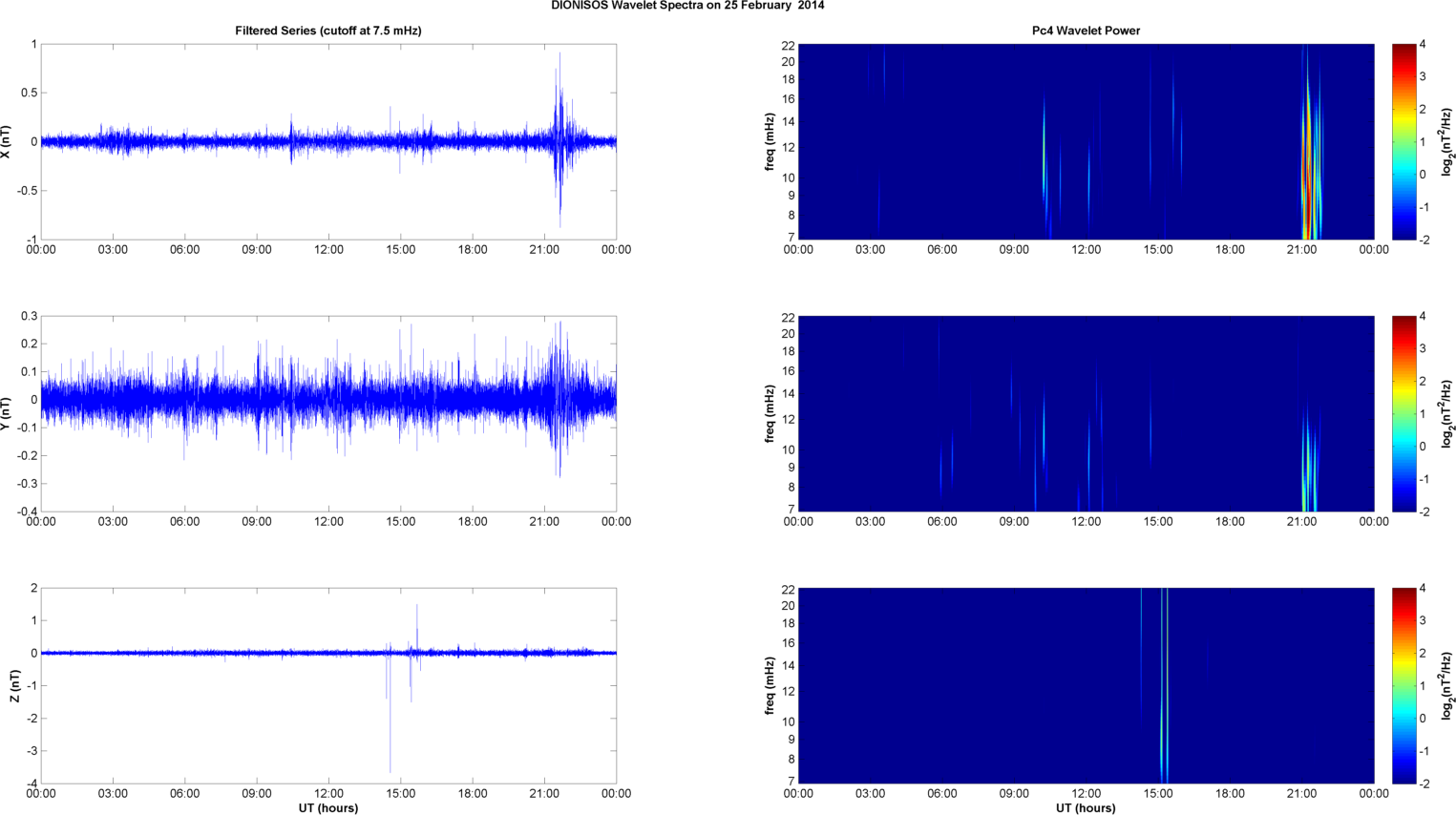Viewport: 1456px width, 815px height.
Task: Click "UT (hours)" label under the Z filtered series
Action: pos(328,808)
